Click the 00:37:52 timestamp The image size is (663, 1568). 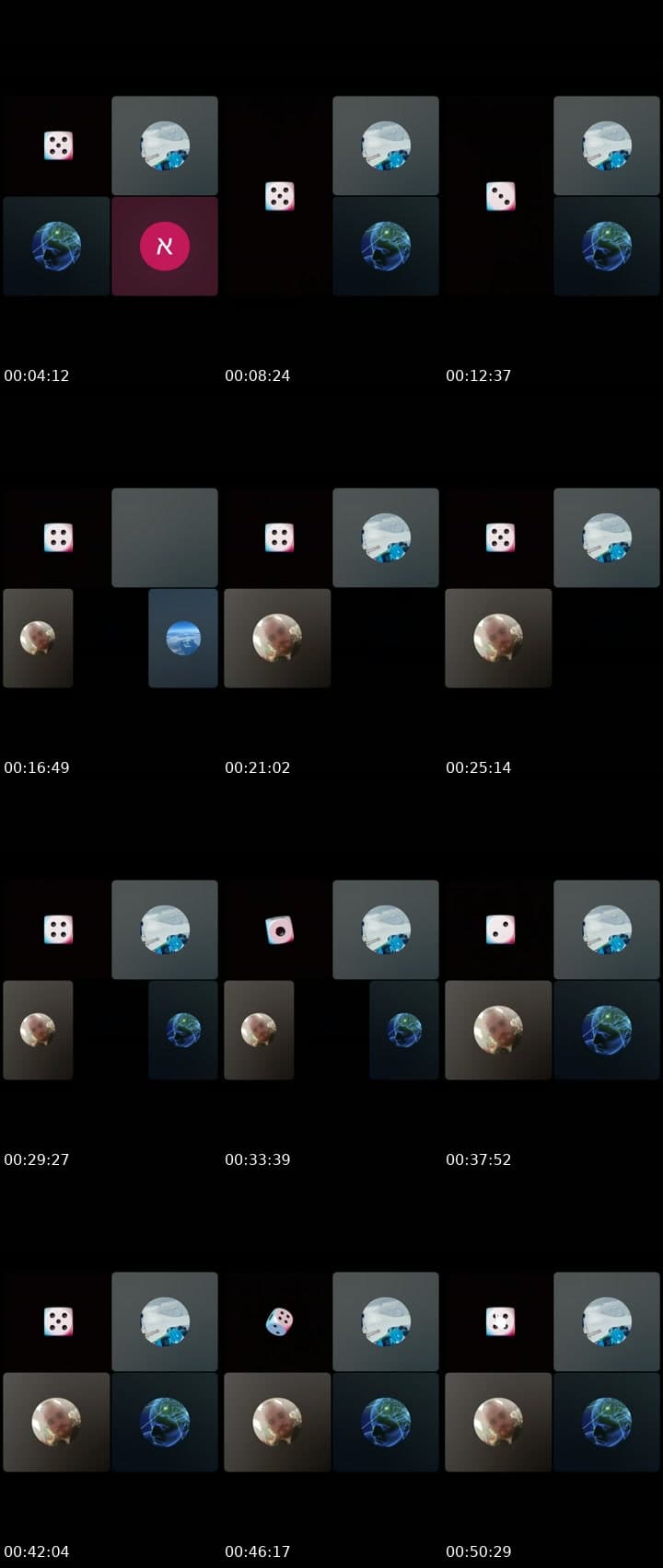point(479,1159)
